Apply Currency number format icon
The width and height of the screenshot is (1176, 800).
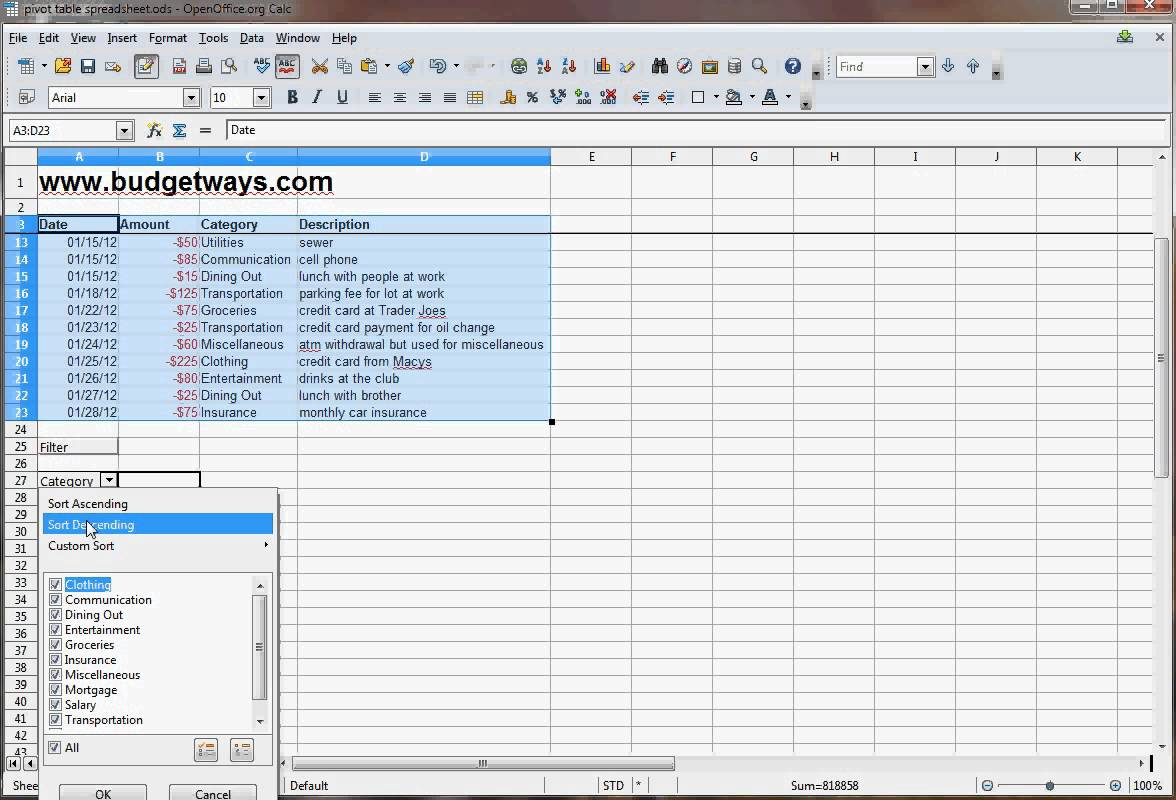point(509,97)
